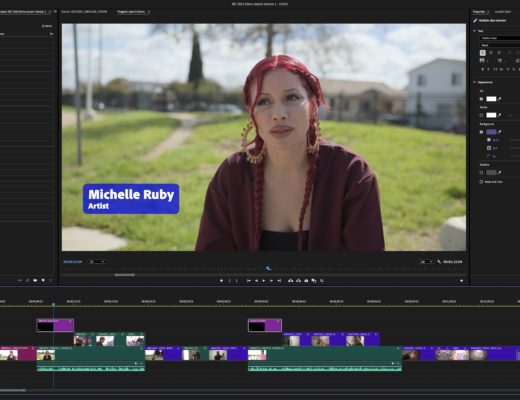
Task: Select the purple graphic clip near timeline start
Action: (55, 325)
